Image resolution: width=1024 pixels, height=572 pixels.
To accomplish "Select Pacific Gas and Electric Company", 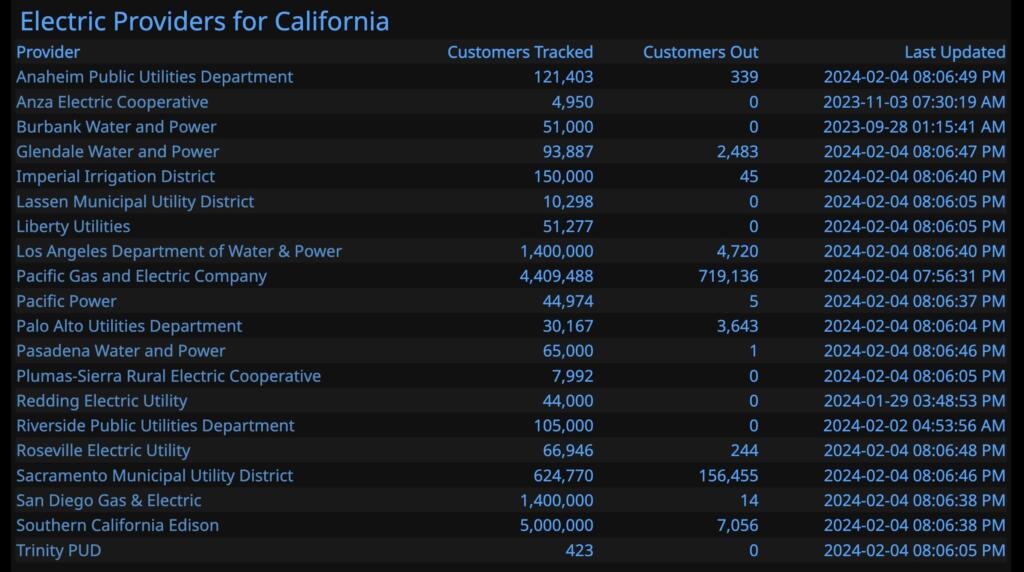I will point(141,276).
